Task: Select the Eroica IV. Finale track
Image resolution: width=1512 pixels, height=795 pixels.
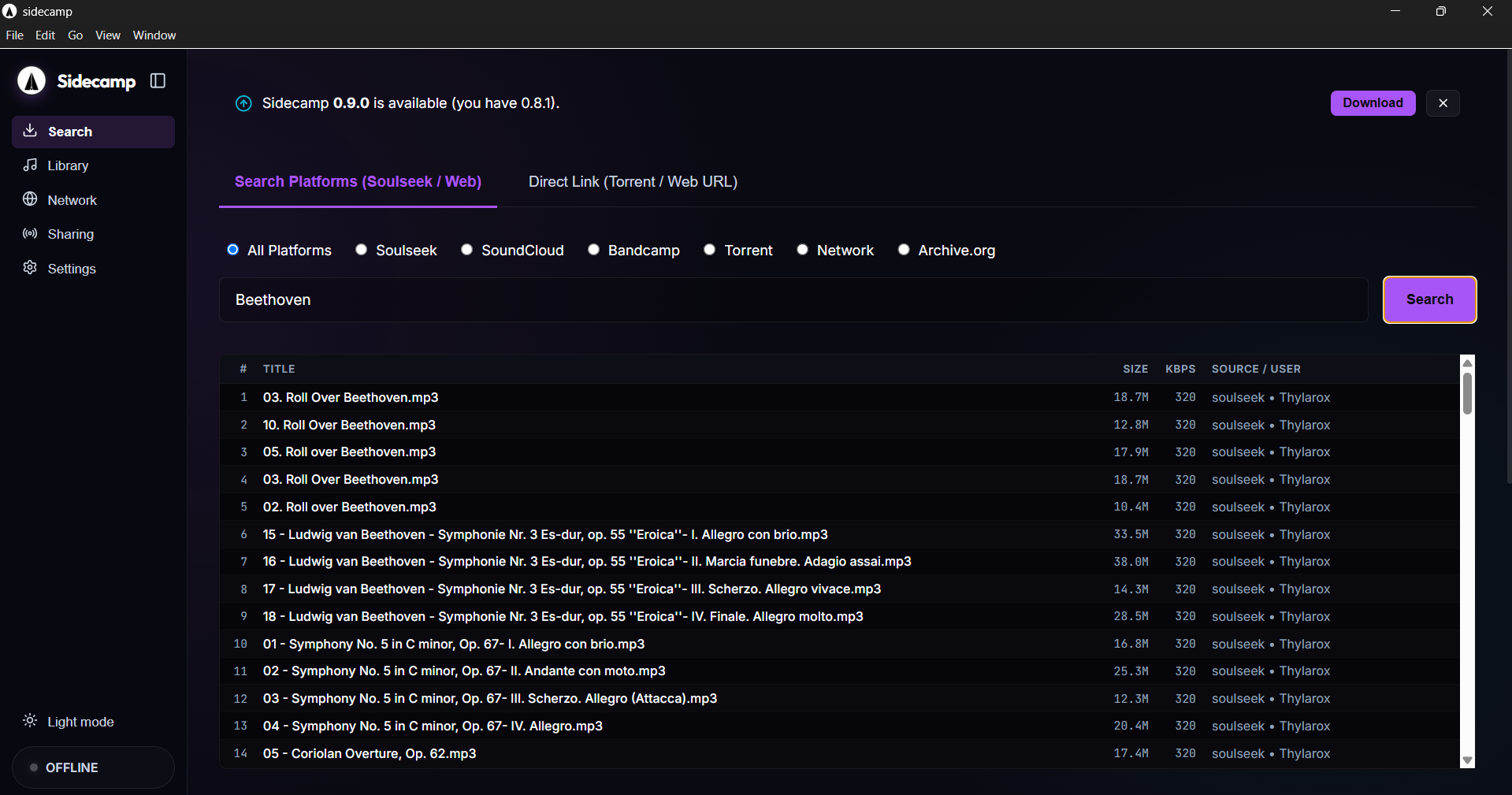Action: click(840, 616)
